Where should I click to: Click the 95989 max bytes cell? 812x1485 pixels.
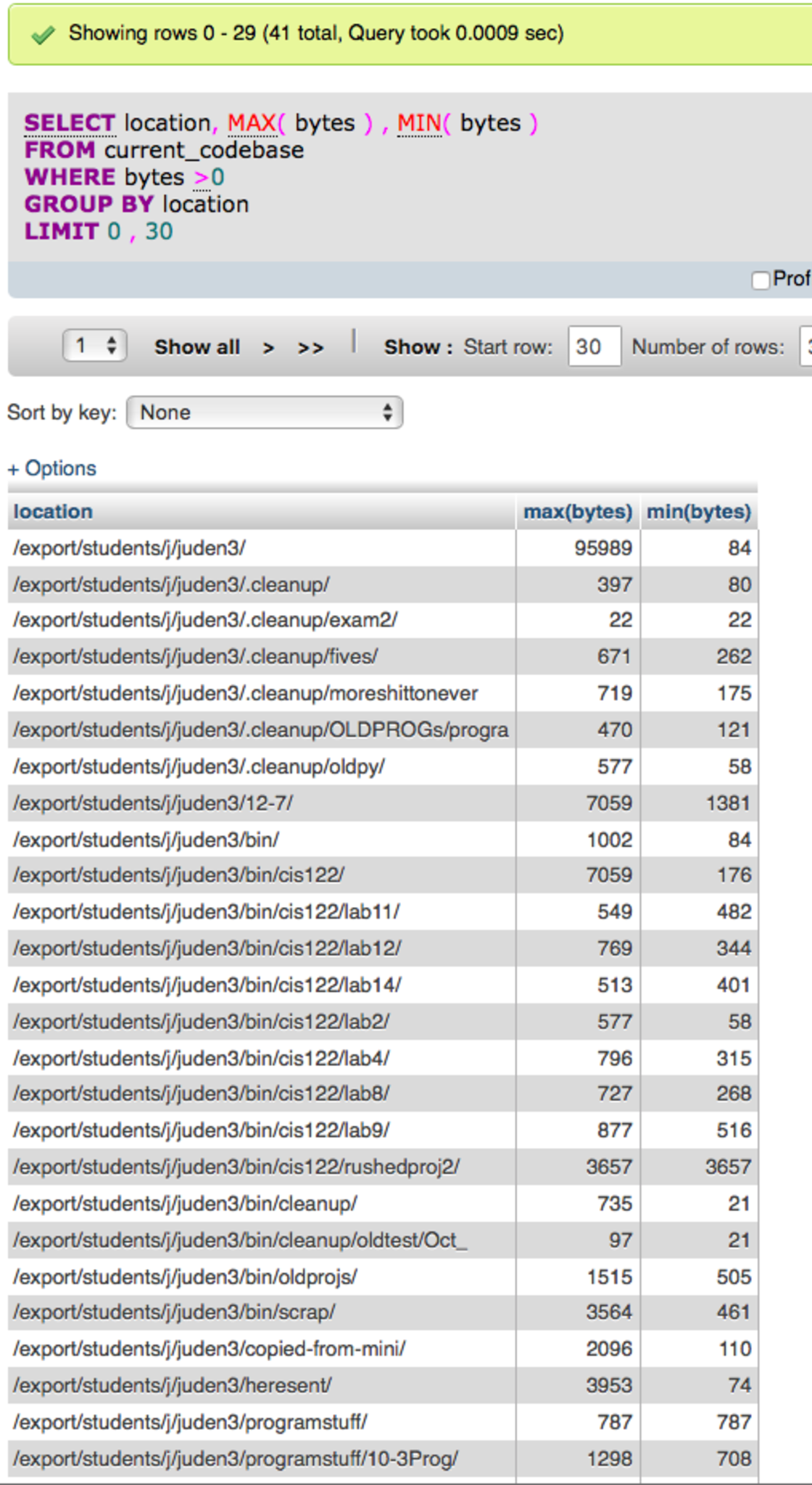[602, 548]
